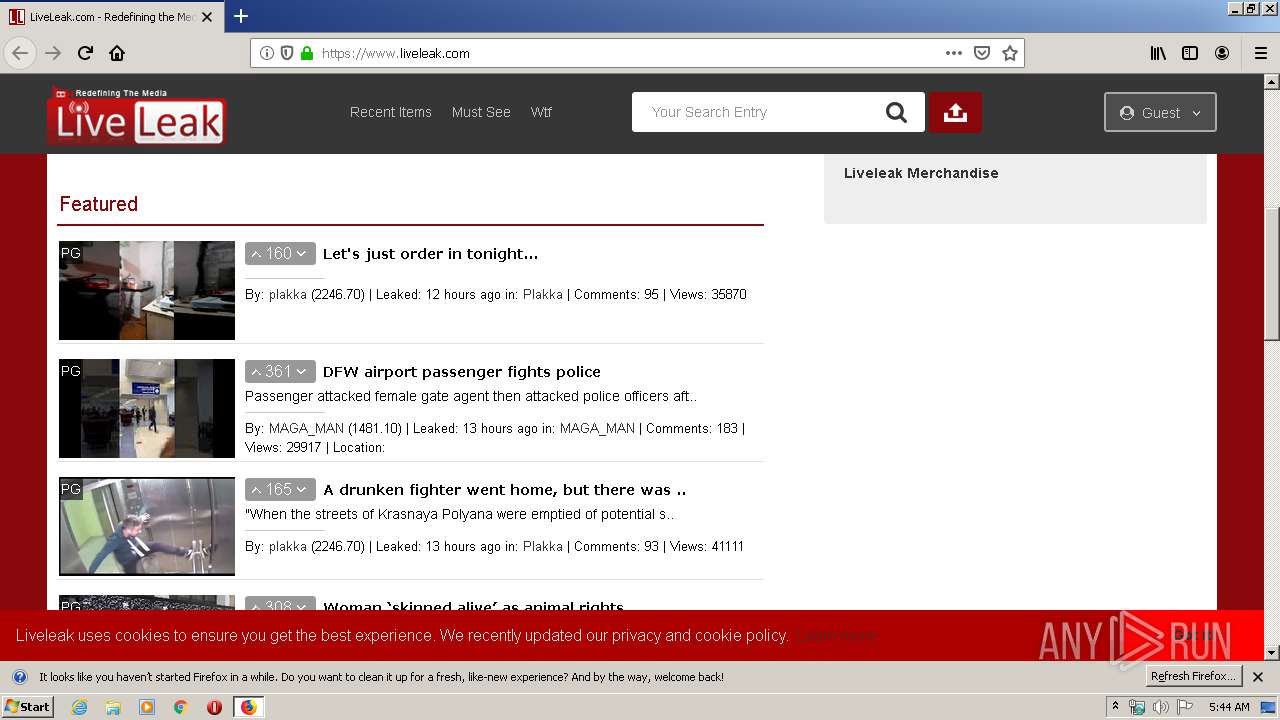Open the Windows Start menu
This screenshot has height=720, width=1280.
(x=28, y=707)
